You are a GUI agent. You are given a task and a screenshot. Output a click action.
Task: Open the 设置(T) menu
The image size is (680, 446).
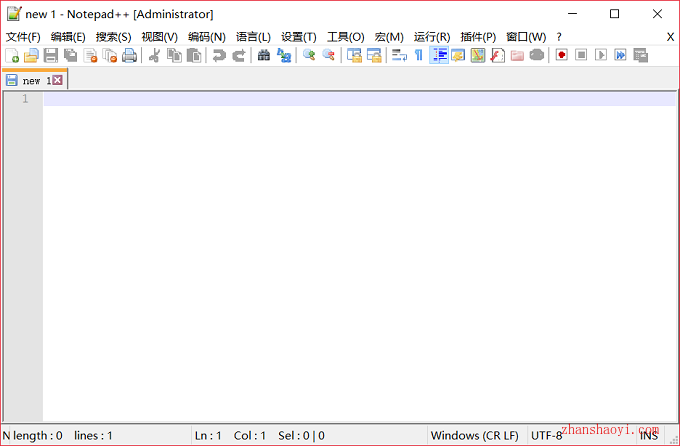click(299, 37)
